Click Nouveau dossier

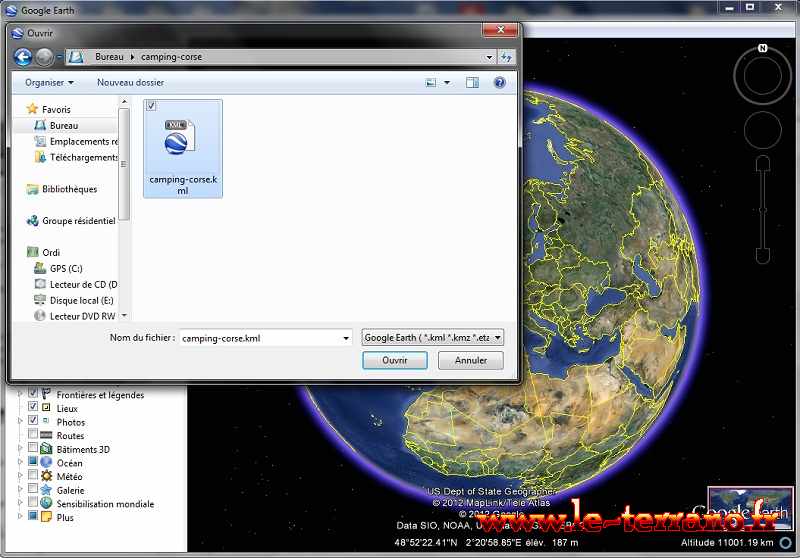[x=131, y=83]
